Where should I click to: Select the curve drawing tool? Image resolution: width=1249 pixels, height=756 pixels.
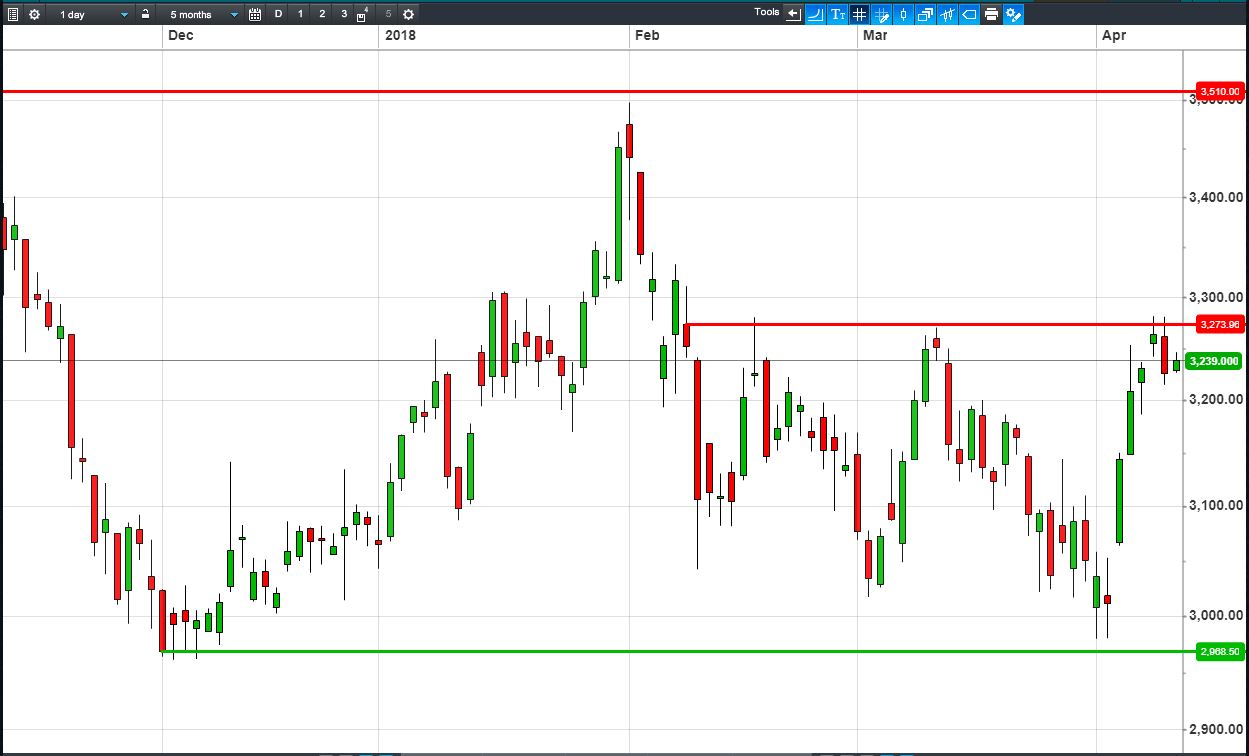(x=815, y=14)
